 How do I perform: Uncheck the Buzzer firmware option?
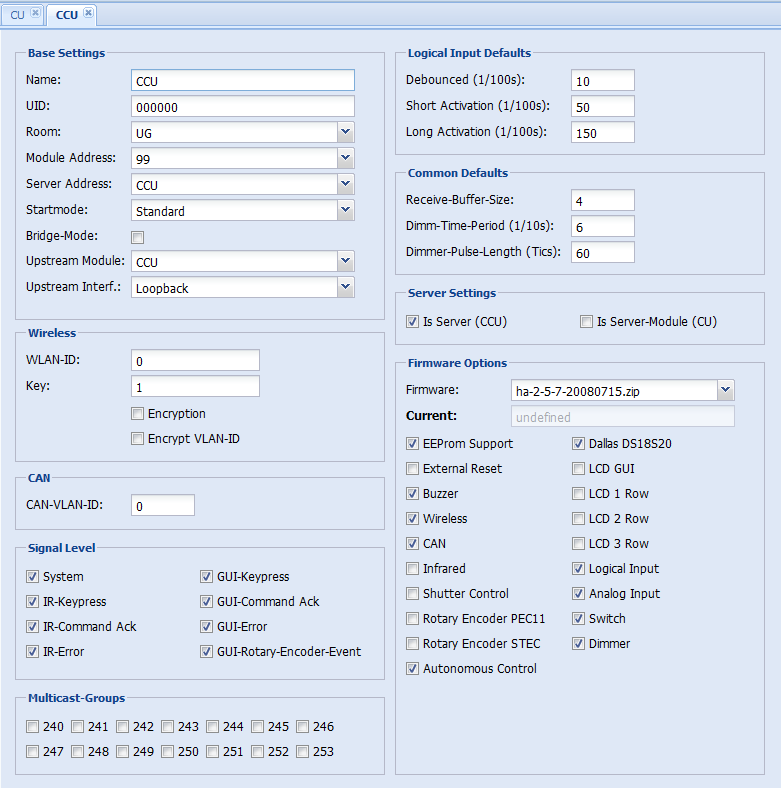coord(413,494)
